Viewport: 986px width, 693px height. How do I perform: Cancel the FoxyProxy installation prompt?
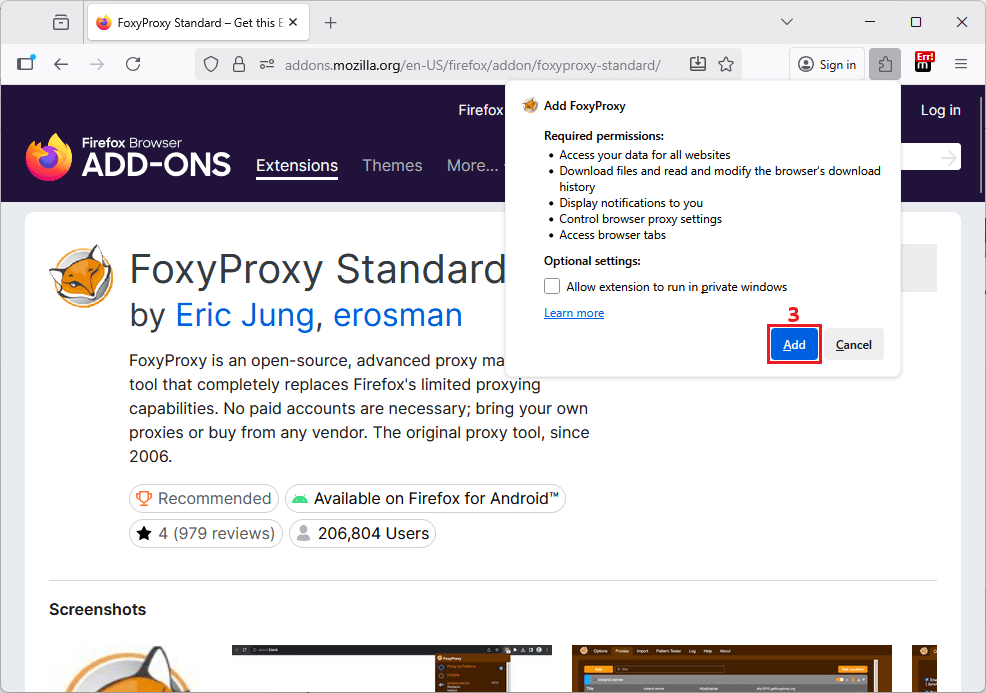pyautogui.click(x=853, y=345)
